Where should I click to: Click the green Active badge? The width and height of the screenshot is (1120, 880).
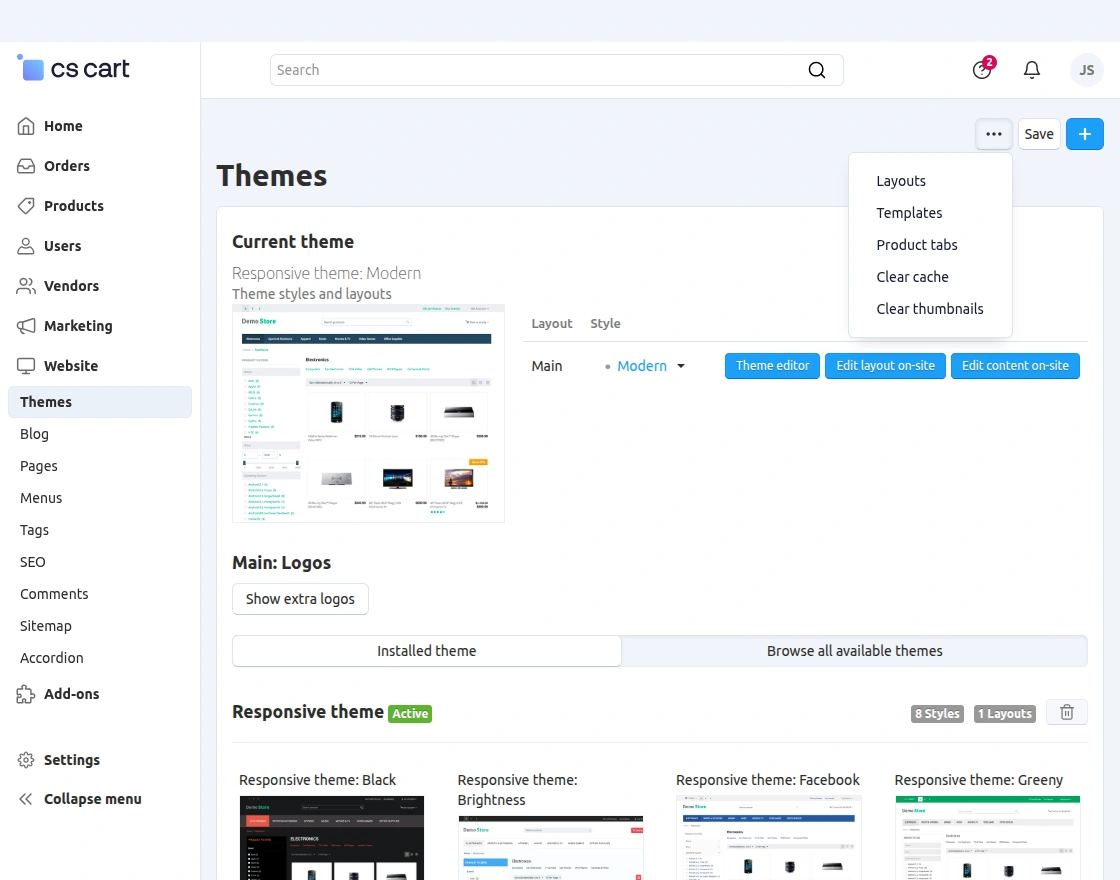(410, 714)
